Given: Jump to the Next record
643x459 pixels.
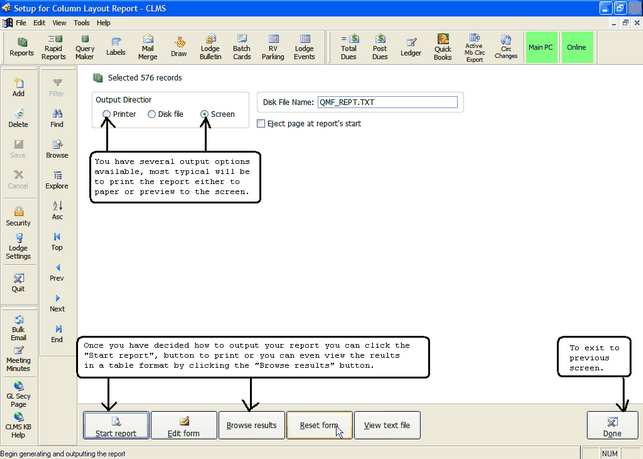Looking at the screenshot, I should [x=57, y=303].
